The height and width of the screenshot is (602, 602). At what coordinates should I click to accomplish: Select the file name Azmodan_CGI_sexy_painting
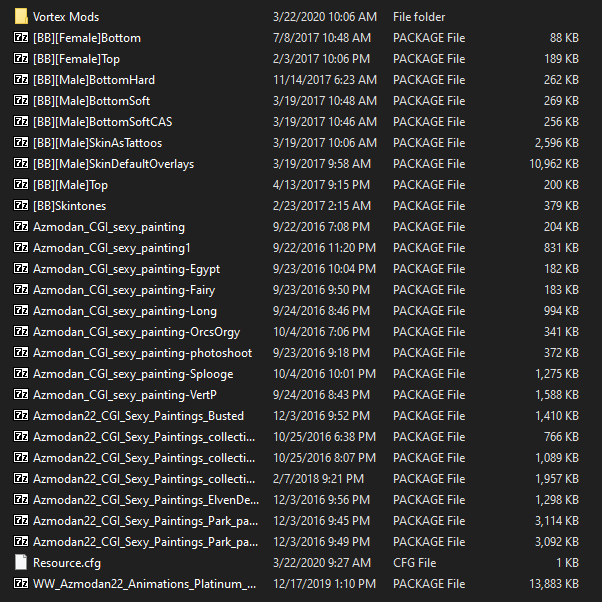pyautogui.click(x=109, y=227)
